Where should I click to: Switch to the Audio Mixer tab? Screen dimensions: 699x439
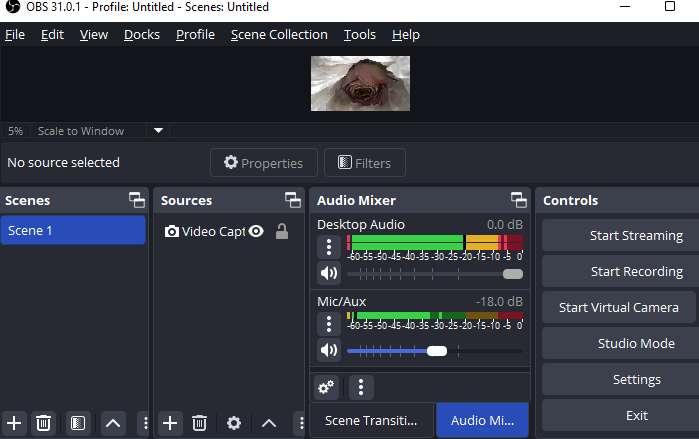point(482,420)
